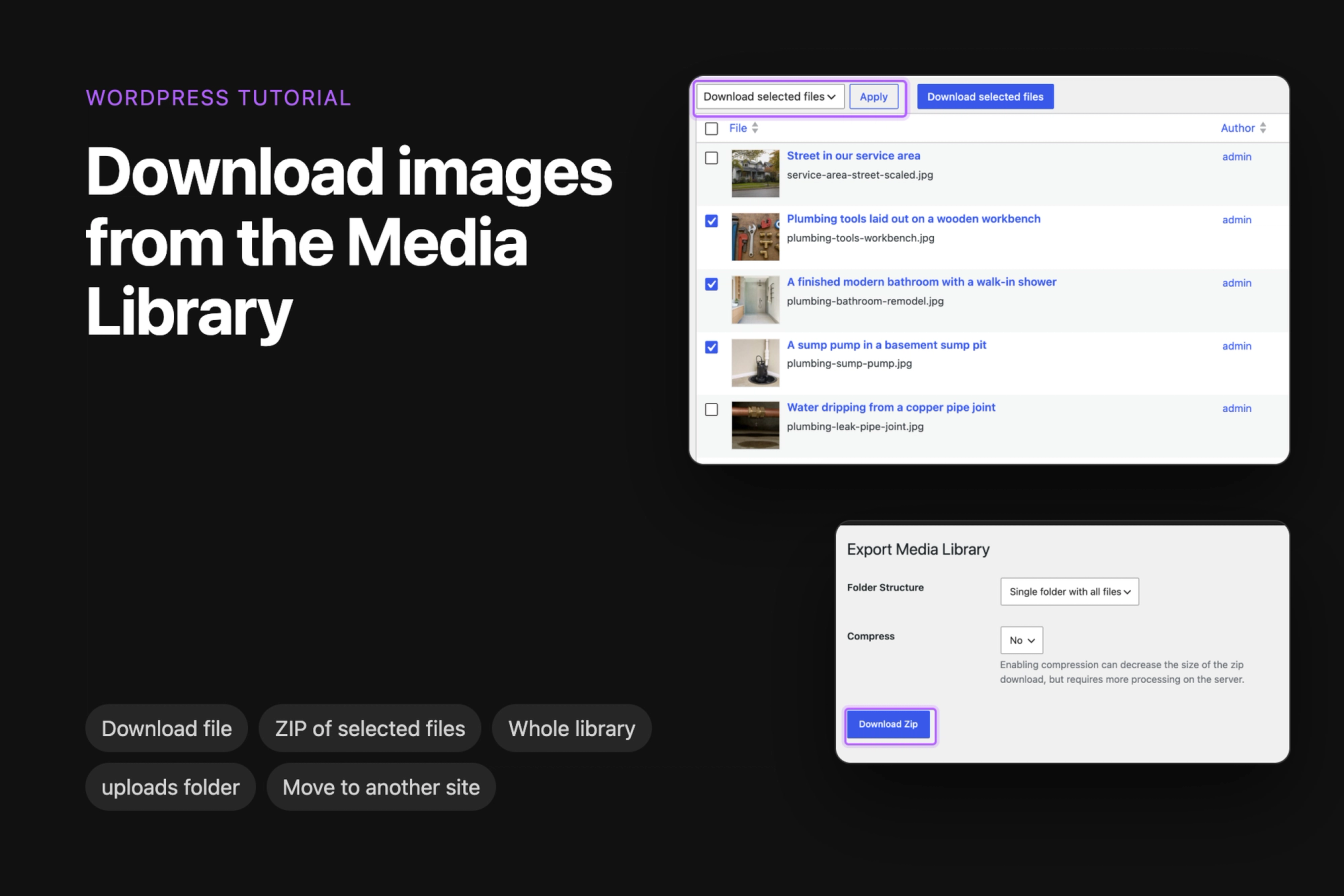Uncheck the 'finished modern bathroom' row checkbox

(x=711, y=284)
